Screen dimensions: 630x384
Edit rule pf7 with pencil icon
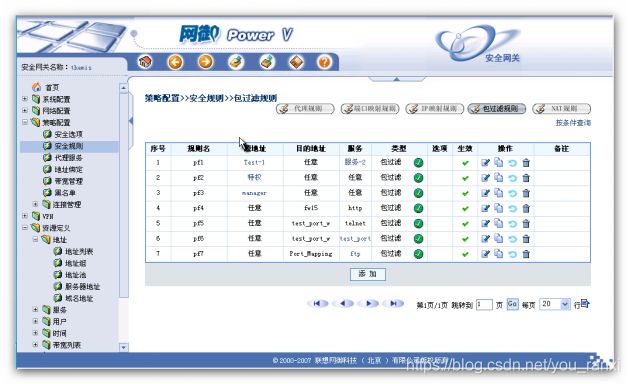[485, 254]
